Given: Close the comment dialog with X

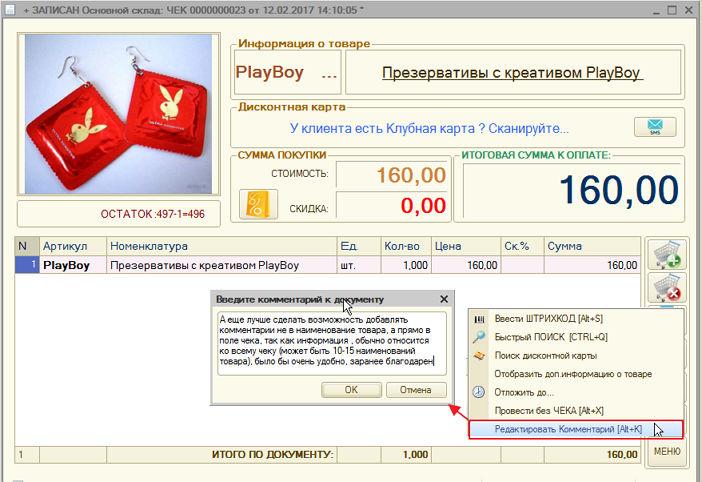Looking at the screenshot, I should click(x=444, y=299).
